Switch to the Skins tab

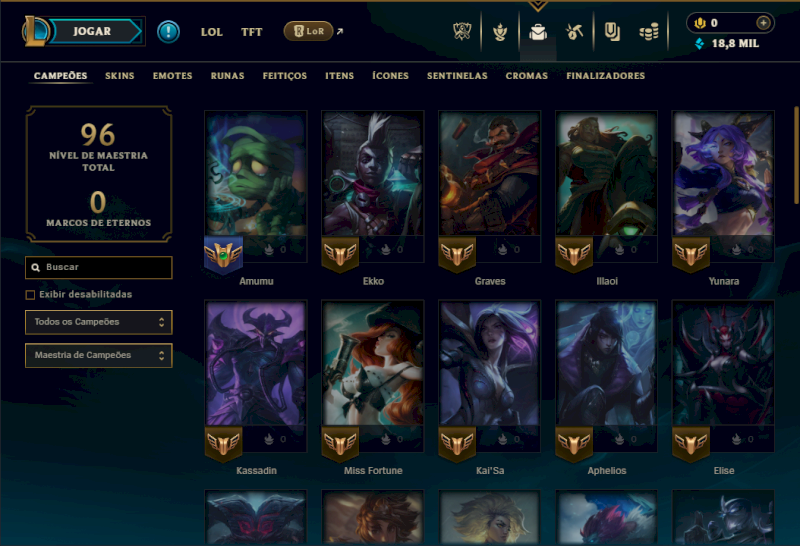click(x=119, y=76)
